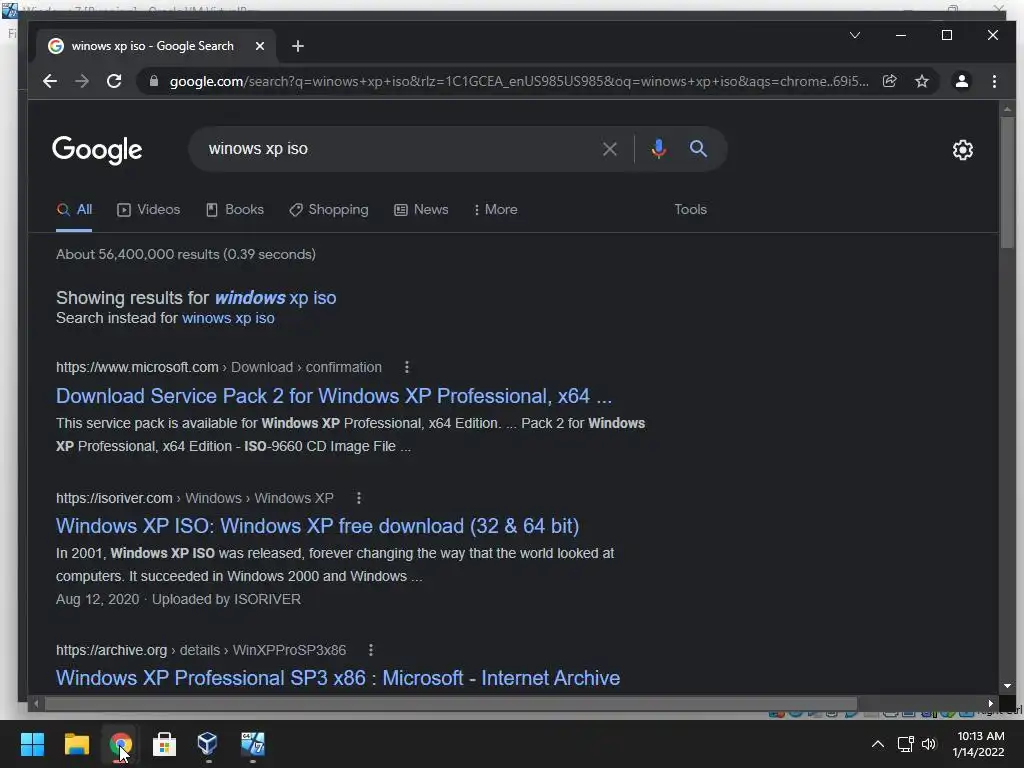Click the Windows 7 VM taskbar icon
1024x768 pixels.
[x=252, y=744]
